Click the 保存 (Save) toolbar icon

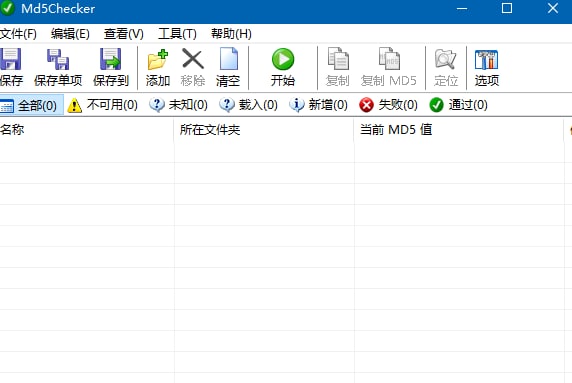tap(10, 59)
